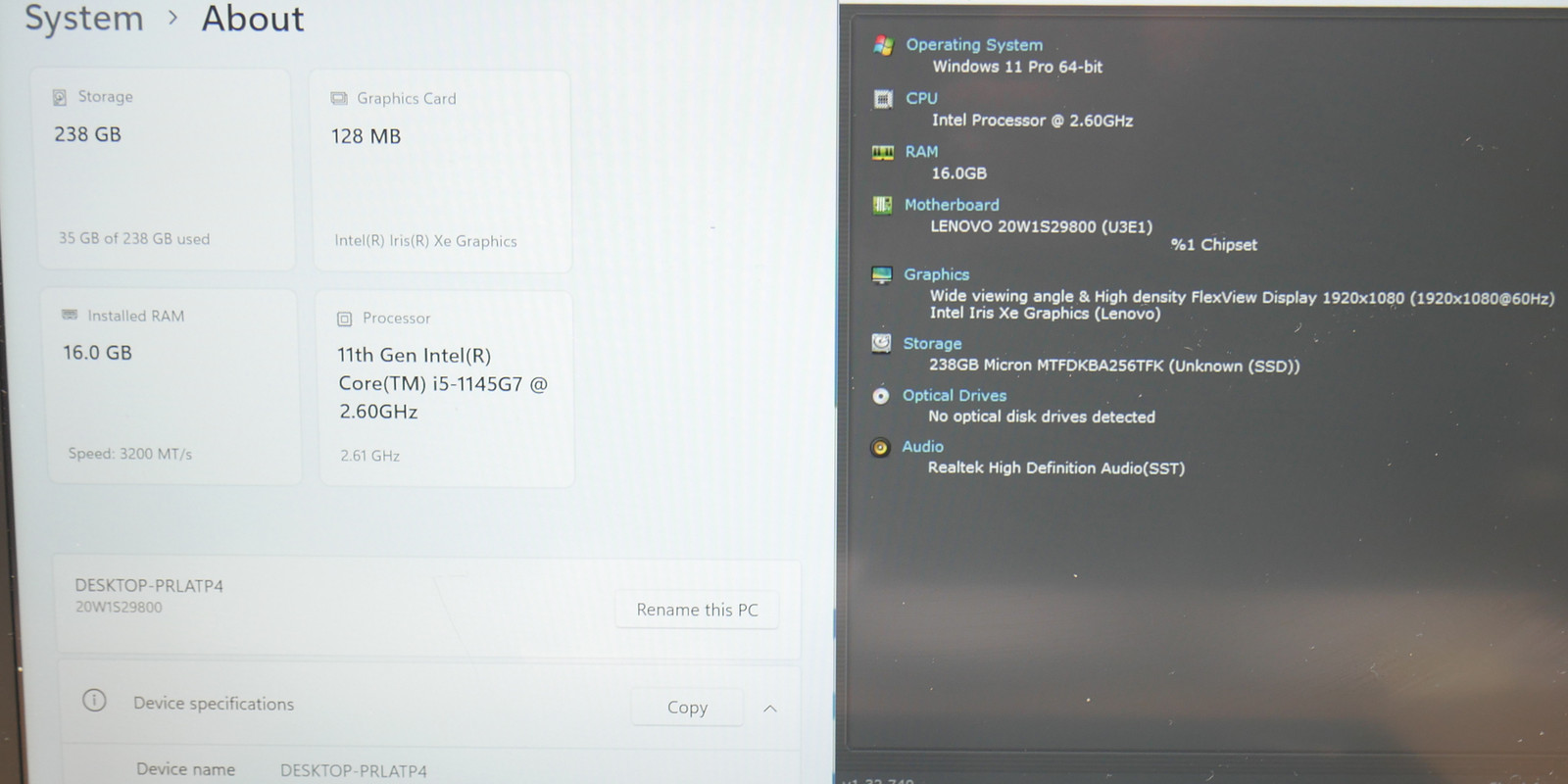This screenshot has height=784, width=1568.
Task: Open the Graphics Card 128 MB card
Action: tap(441, 171)
